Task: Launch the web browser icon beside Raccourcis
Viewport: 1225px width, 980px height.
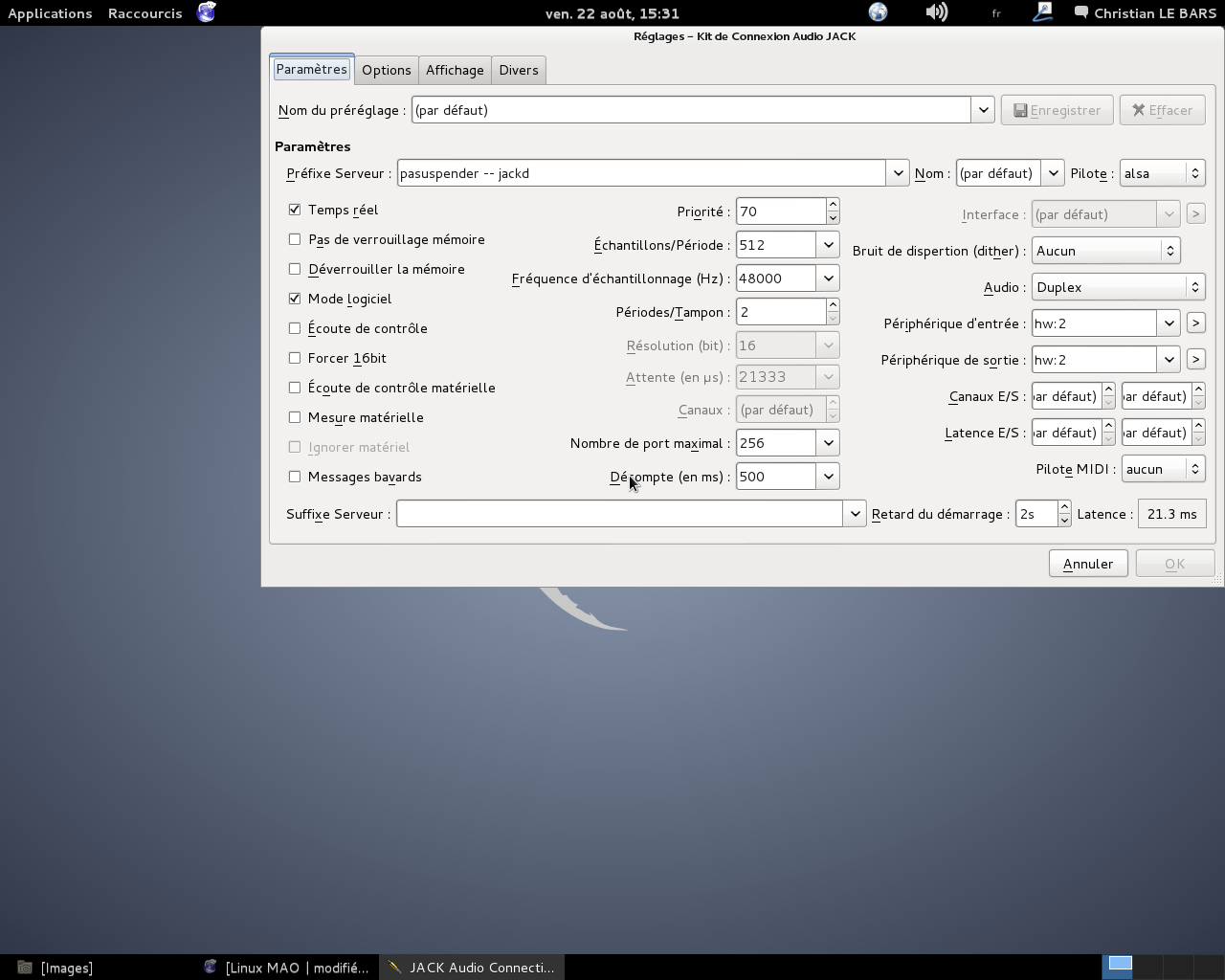Action: [x=206, y=12]
